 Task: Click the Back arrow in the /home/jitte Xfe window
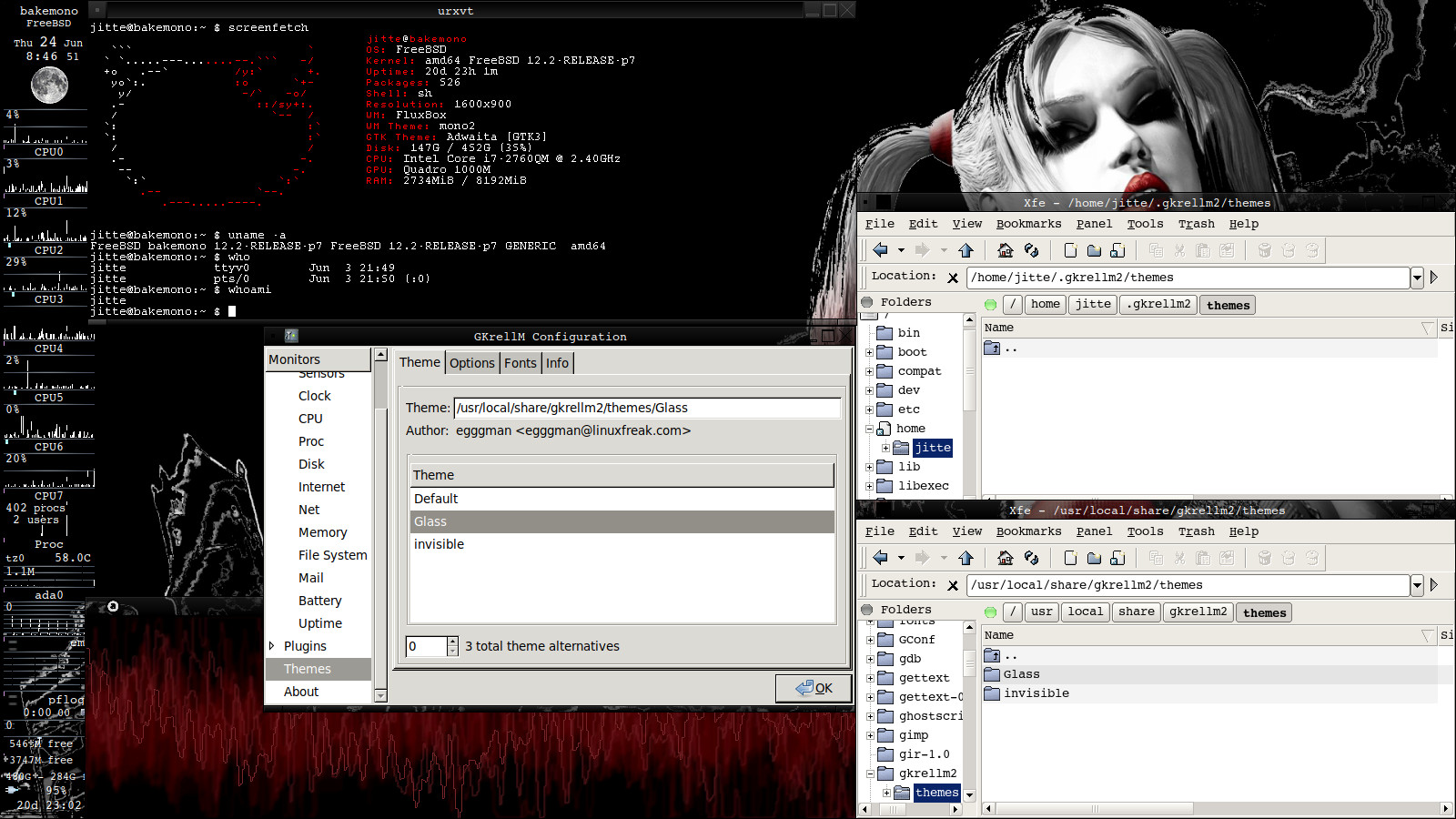(x=880, y=250)
